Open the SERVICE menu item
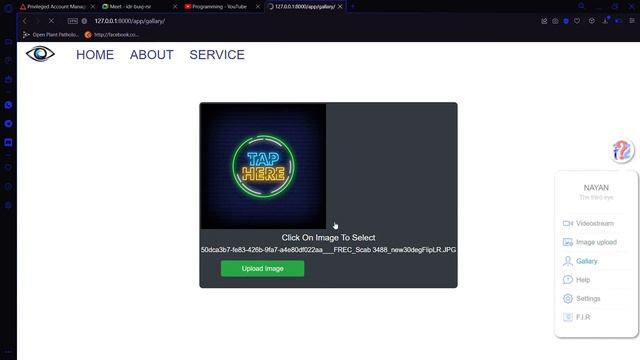This screenshot has width=640, height=360. point(217,55)
